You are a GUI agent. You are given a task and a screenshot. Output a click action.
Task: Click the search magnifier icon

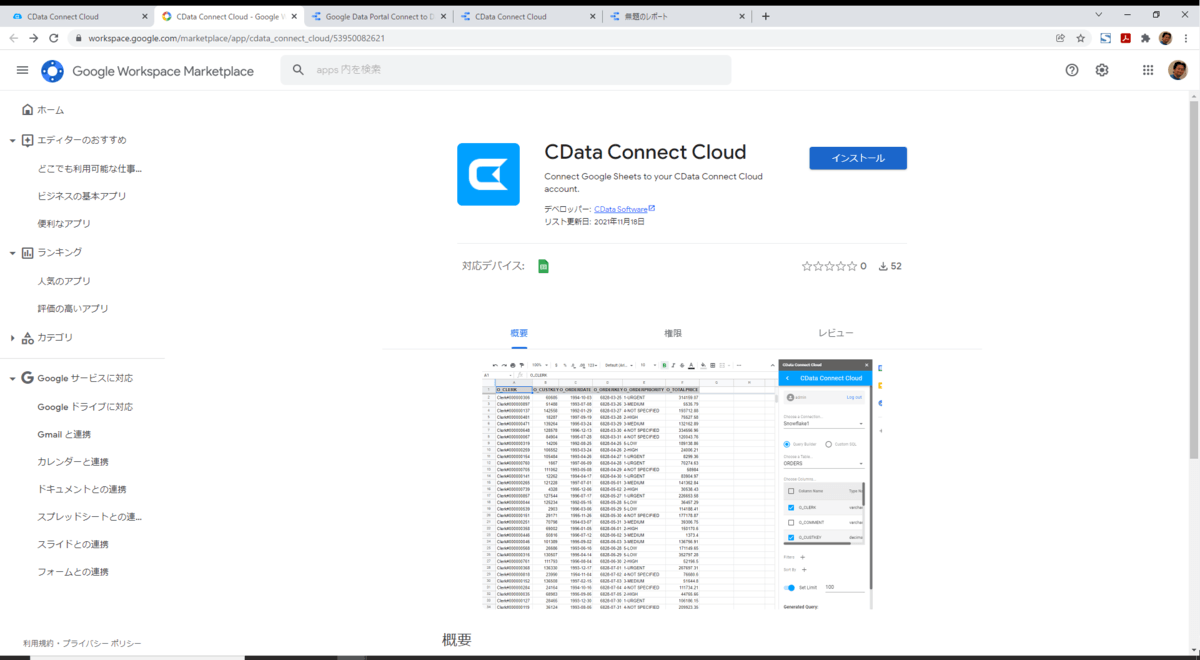[x=299, y=70]
